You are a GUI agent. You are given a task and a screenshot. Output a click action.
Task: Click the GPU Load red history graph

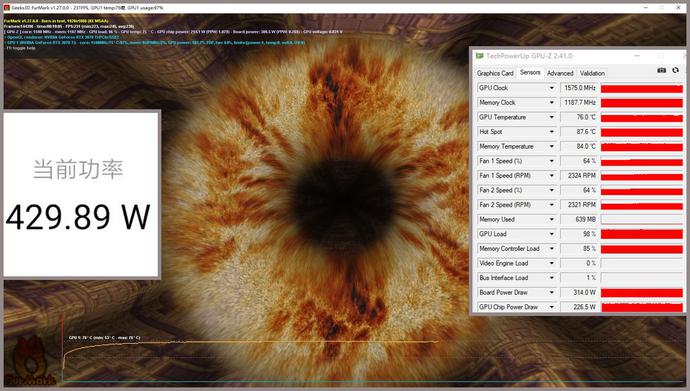coord(642,234)
